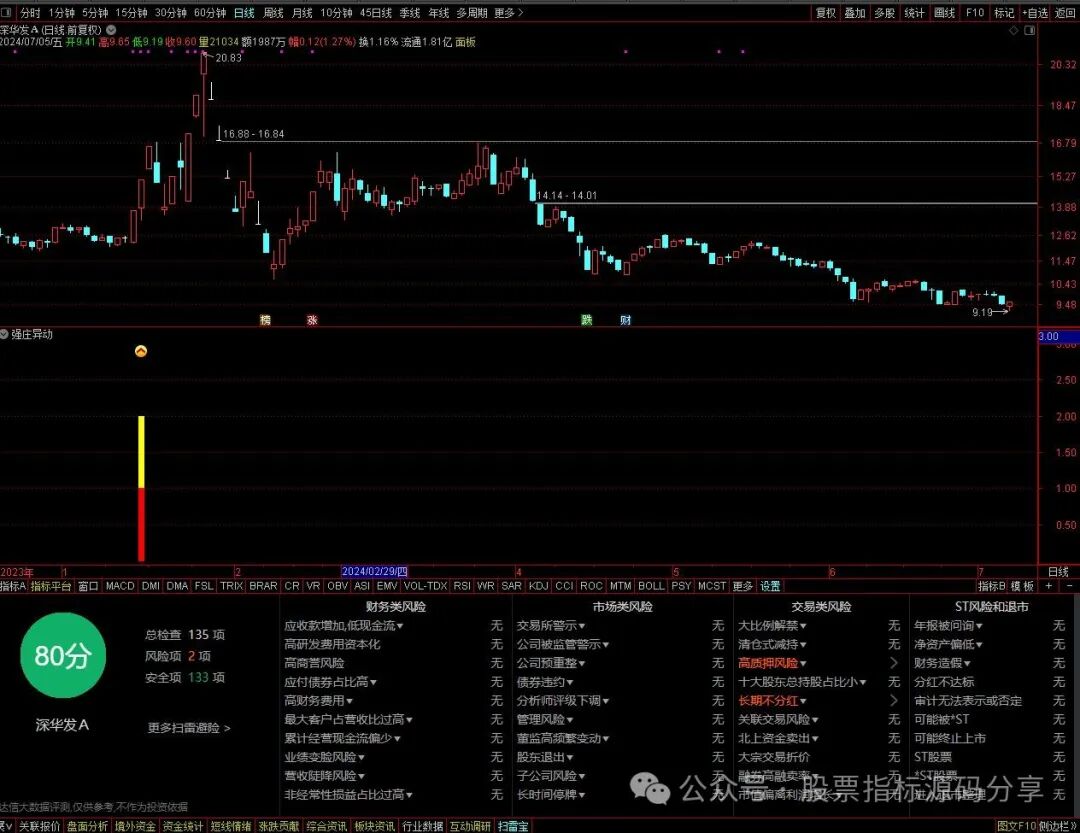The width and height of the screenshot is (1080, 833).
Task: Switch to 60分钟 timeframe
Action: click(x=210, y=12)
